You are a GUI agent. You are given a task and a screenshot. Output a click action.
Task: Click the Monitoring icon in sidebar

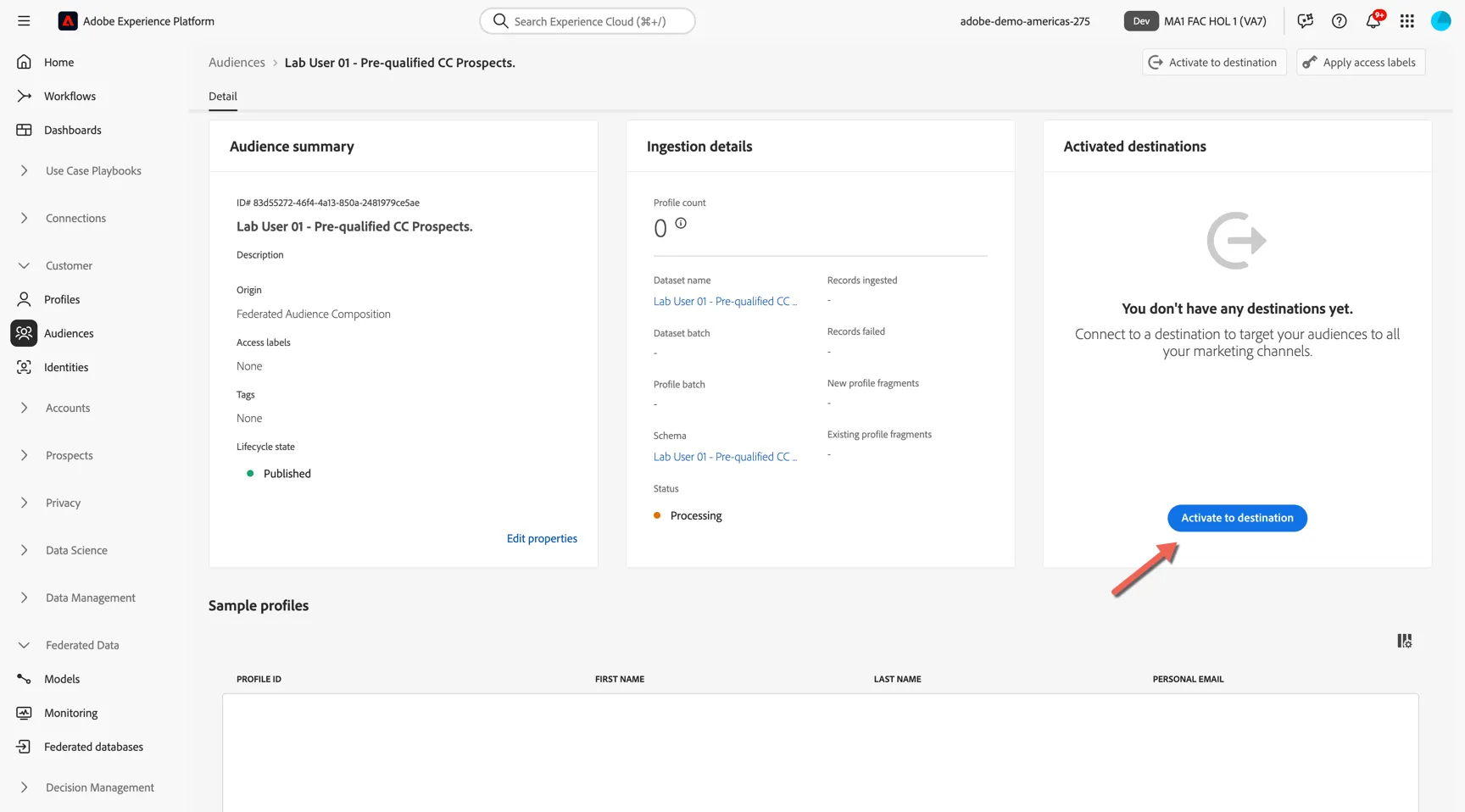[x=24, y=713]
